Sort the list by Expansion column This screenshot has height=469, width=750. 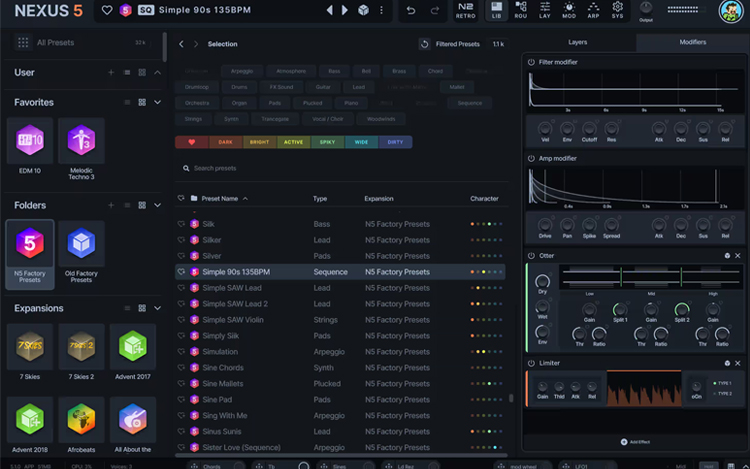click(x=379, y=198)
